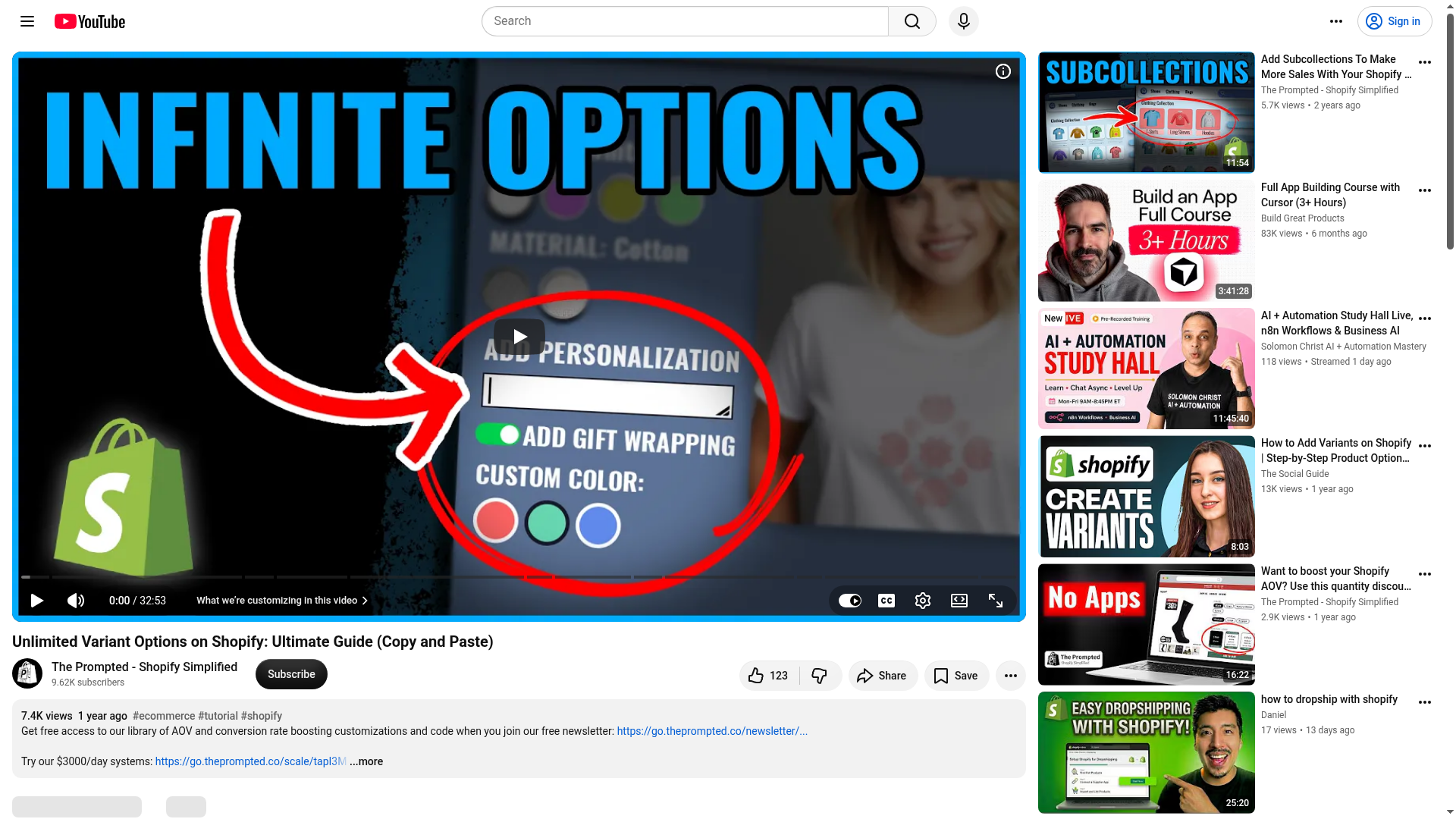Open 'how to dropship with shopify' title
The height and width of the screenshot is (819, 1456).
coord(1329,699)
